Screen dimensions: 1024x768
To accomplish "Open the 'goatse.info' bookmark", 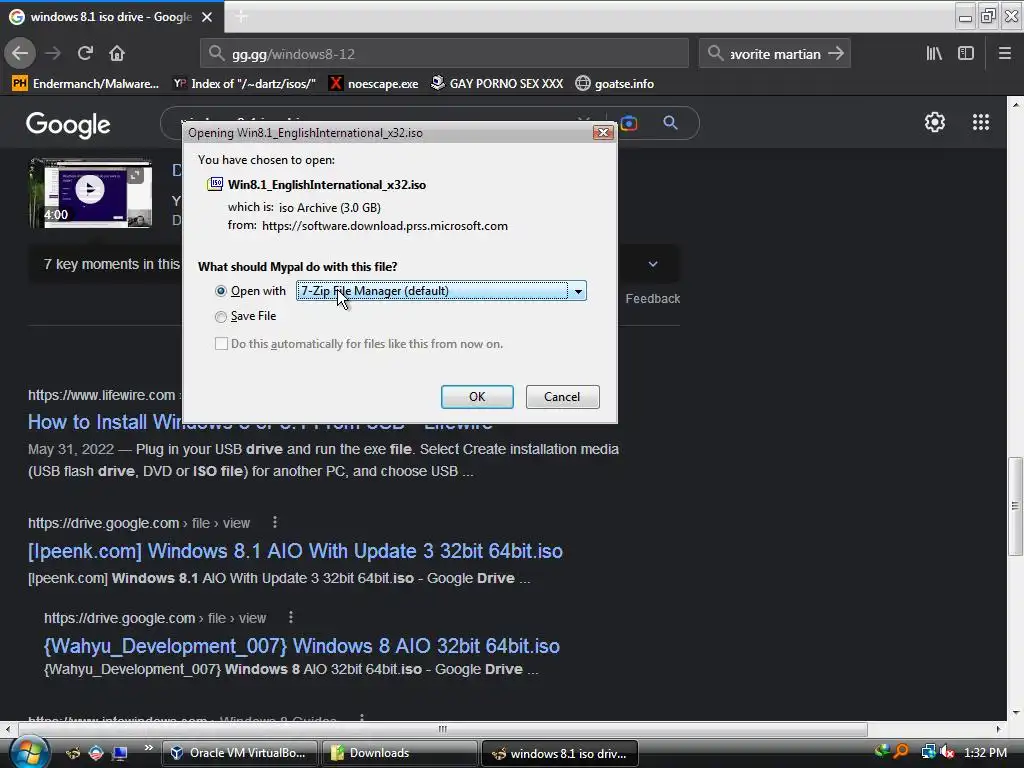I will click(x=615, y=84).
